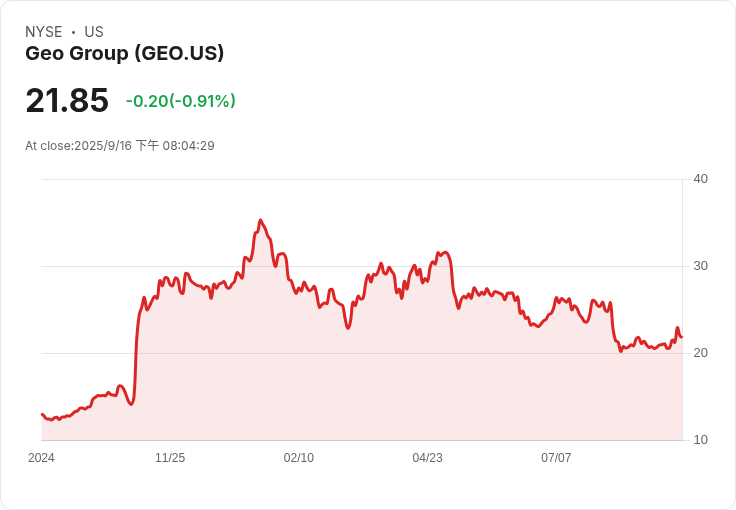The image size is (736, 510).
Task: Click the US market label
Action: pyautogui.click(x=94, y=32)
